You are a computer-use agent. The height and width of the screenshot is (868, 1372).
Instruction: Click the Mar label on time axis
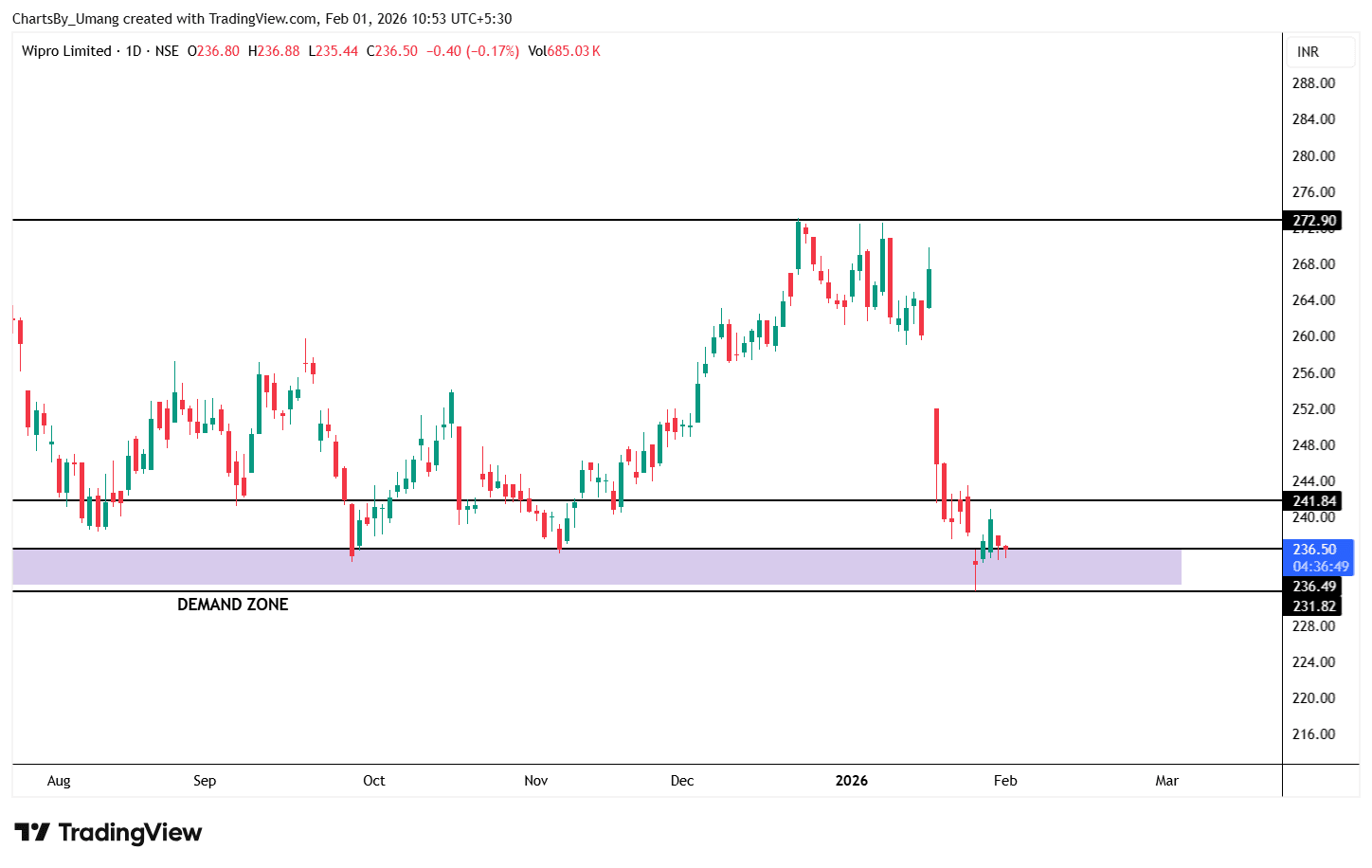(1167, 781)
